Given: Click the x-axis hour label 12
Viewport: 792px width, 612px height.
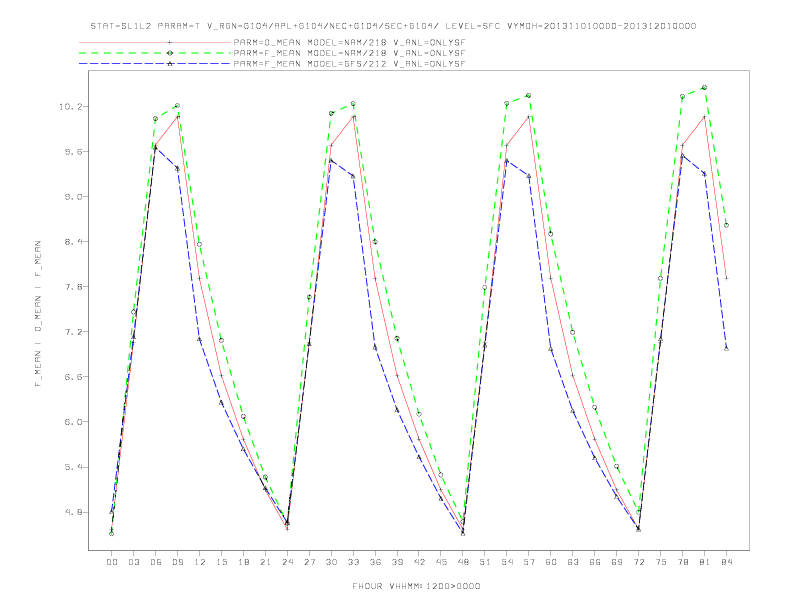Looking at the screenshot, I should (200, 562).
